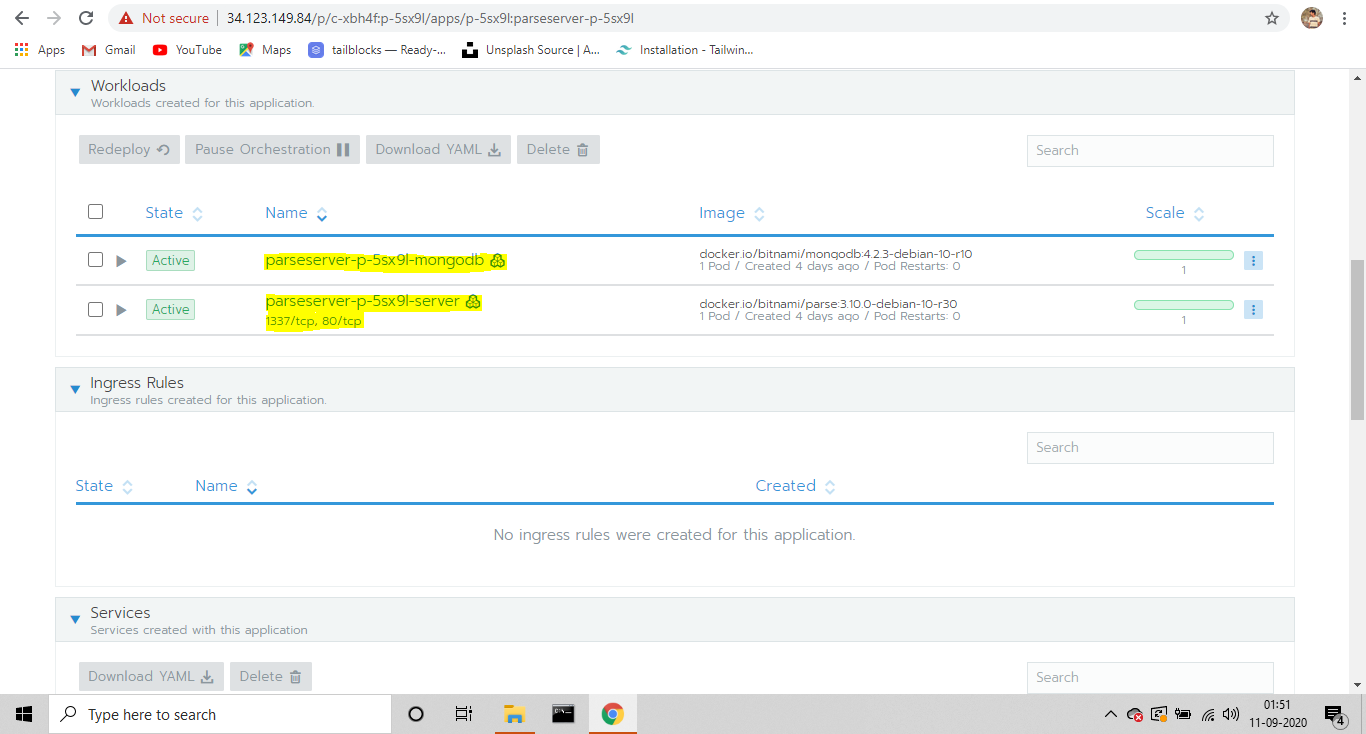Expand the mongodb workload row triangle
Screen dimensions: 1366x734
click(121, 261)
